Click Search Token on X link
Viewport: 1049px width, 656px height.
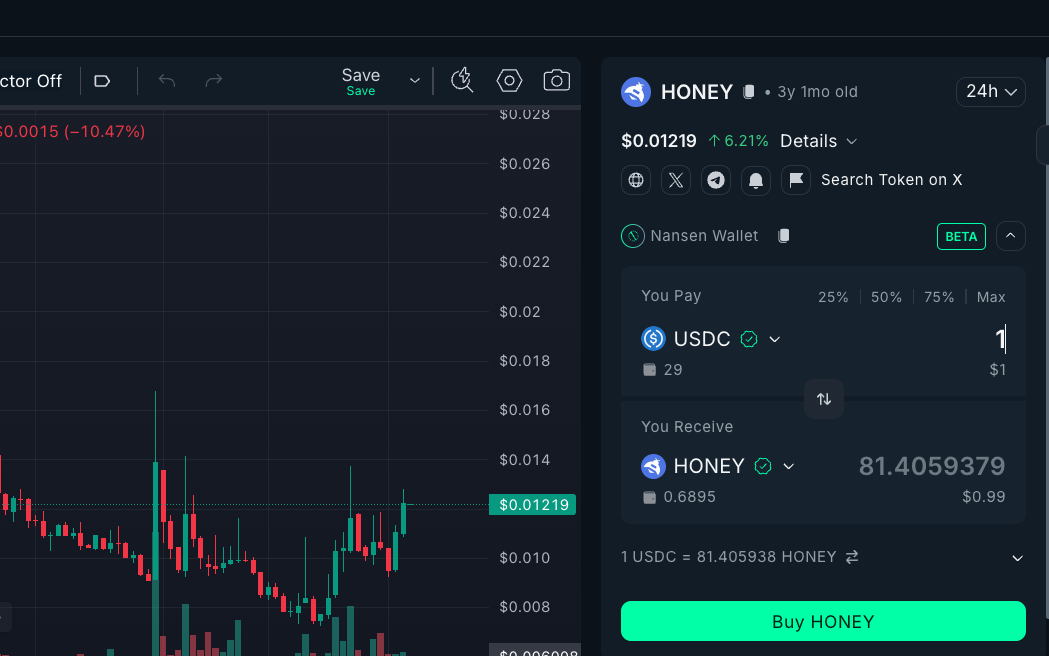pyautogui.click(x=891, y=180)
